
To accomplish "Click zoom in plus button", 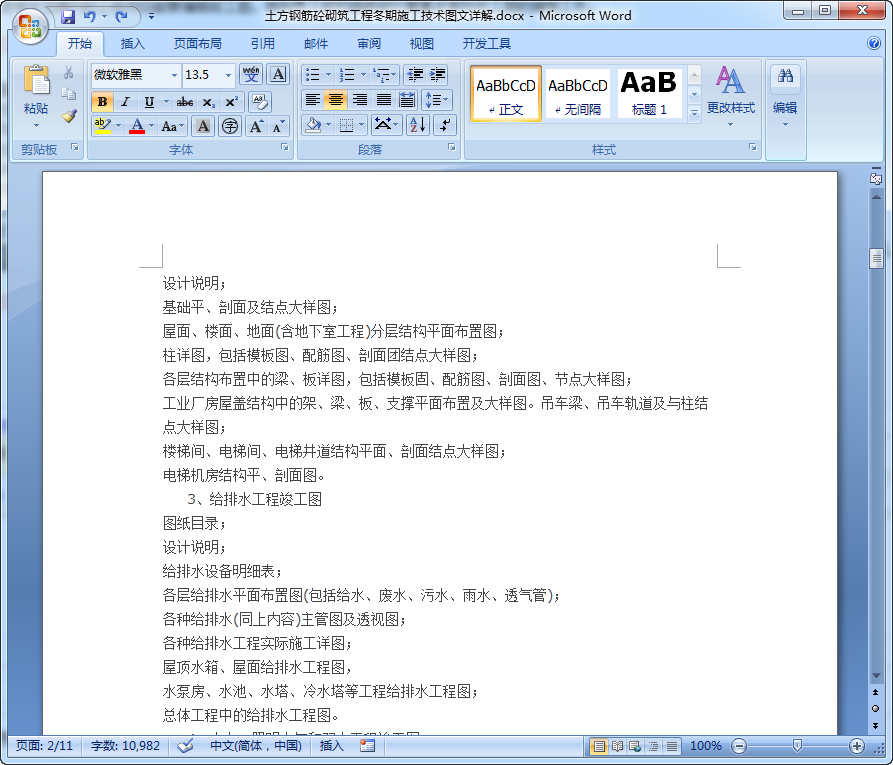I will tap(856, 746).
